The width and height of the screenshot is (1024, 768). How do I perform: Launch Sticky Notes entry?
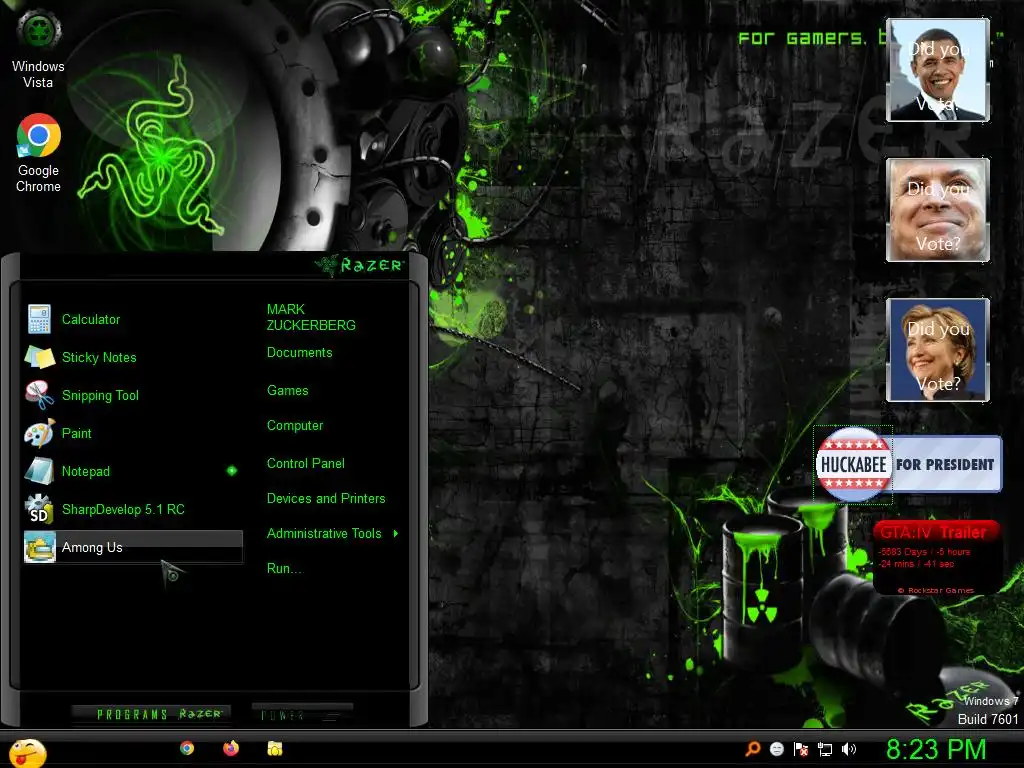133,357
